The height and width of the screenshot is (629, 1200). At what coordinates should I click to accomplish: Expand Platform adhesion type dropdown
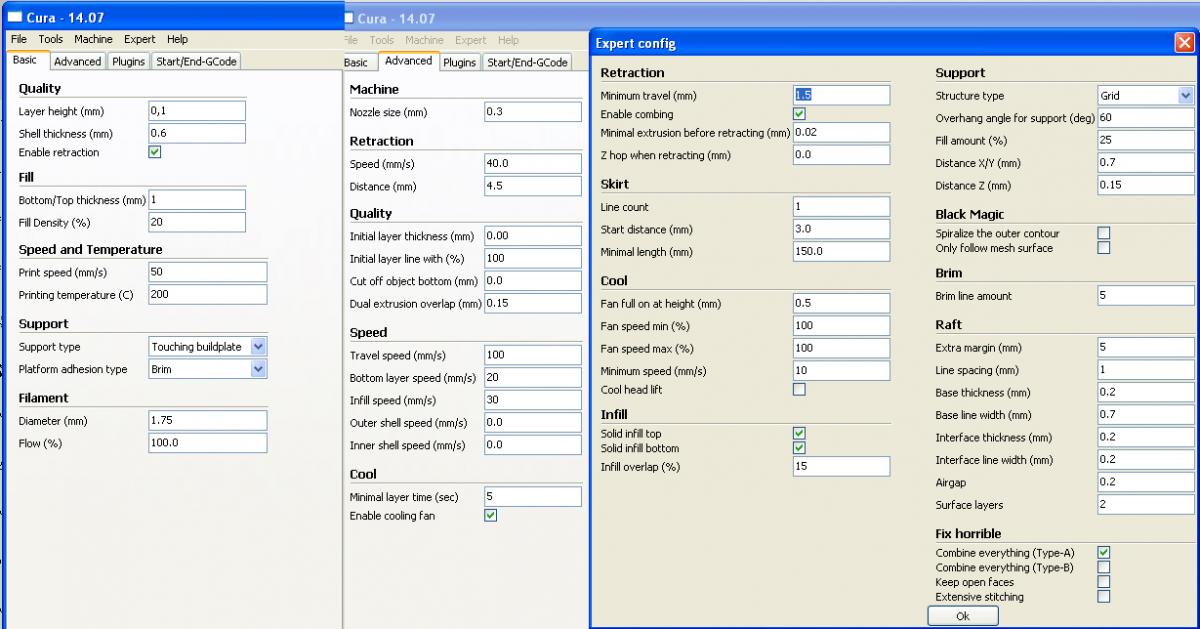point(258,369)
